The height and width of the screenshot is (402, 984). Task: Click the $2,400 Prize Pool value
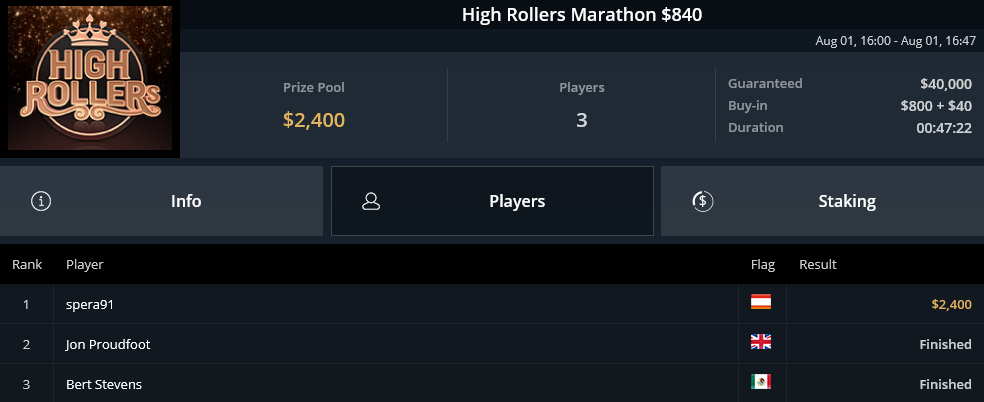pyautogui.click(x=314, y=120)
